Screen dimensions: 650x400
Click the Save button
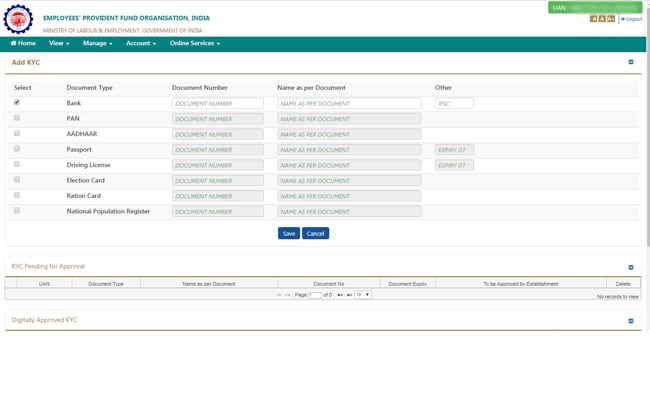[288, 233]
